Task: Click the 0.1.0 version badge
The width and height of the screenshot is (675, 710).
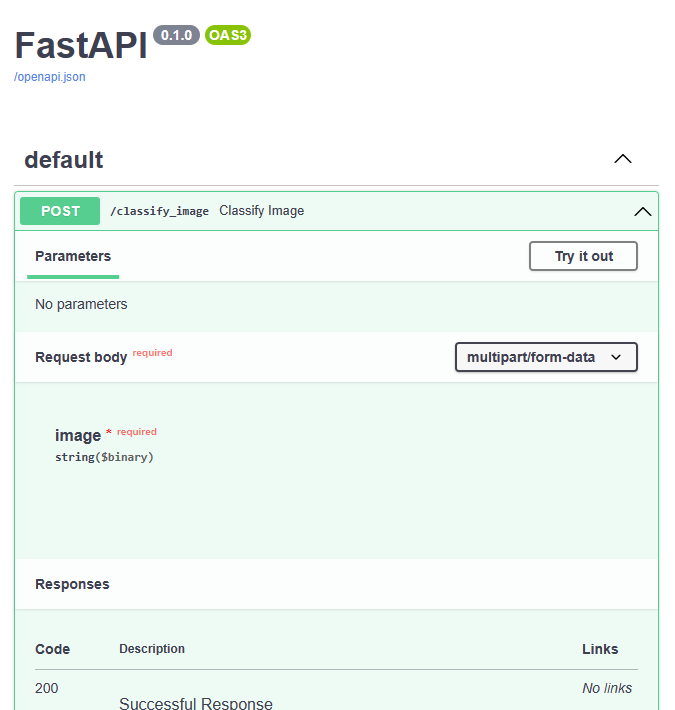Action: 176,35
